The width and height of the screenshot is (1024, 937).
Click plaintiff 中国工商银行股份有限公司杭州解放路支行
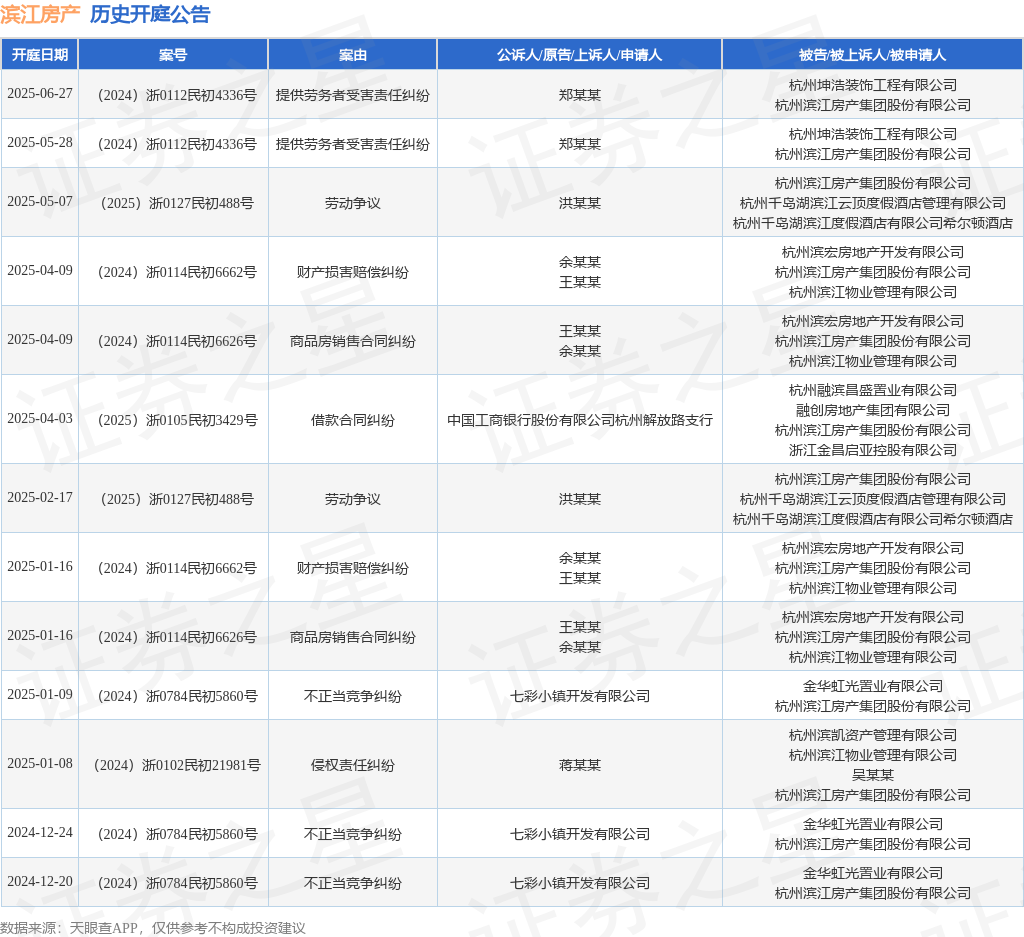(580, 420)
